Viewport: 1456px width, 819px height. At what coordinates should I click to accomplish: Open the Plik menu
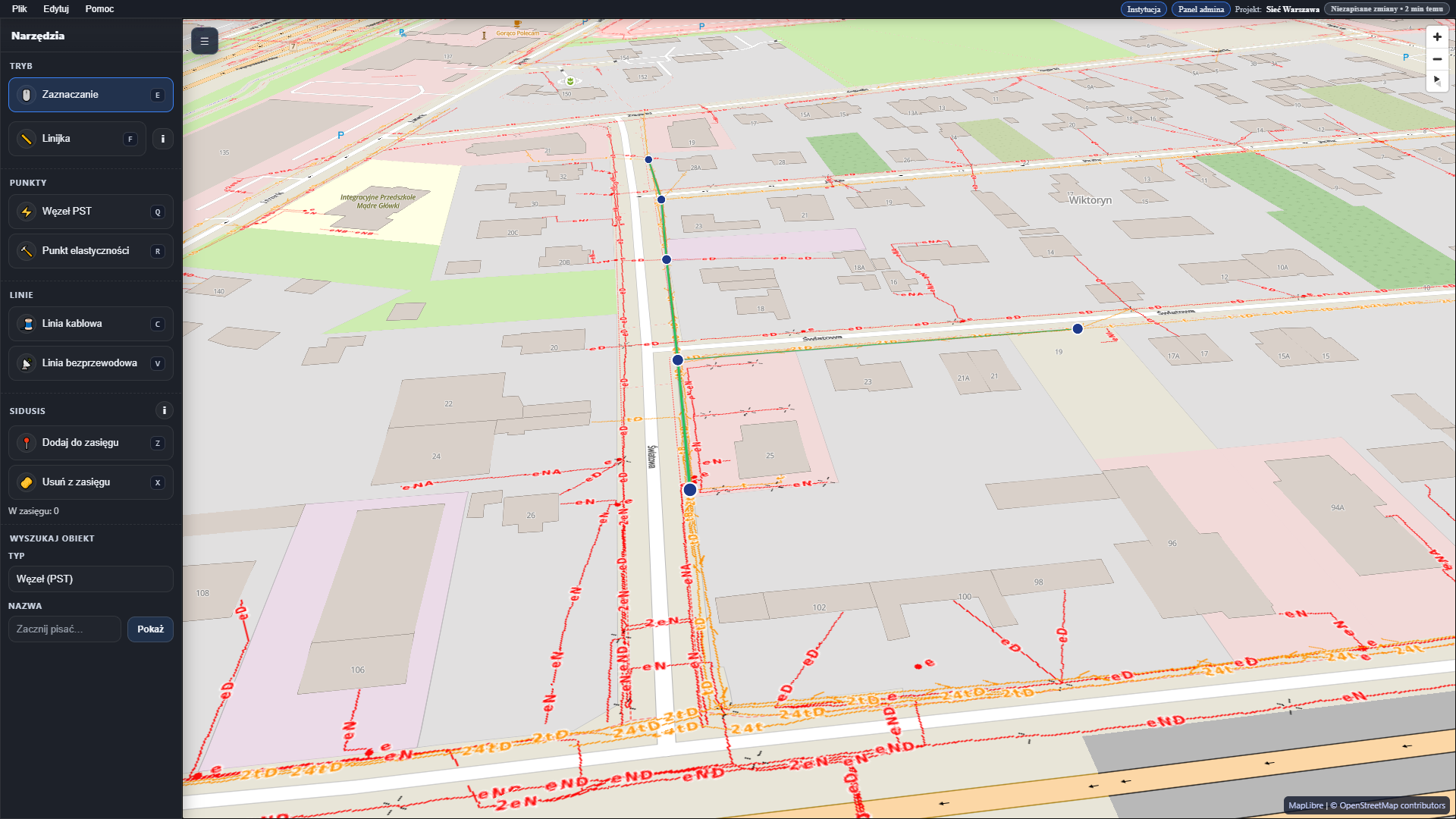[20, 9]
